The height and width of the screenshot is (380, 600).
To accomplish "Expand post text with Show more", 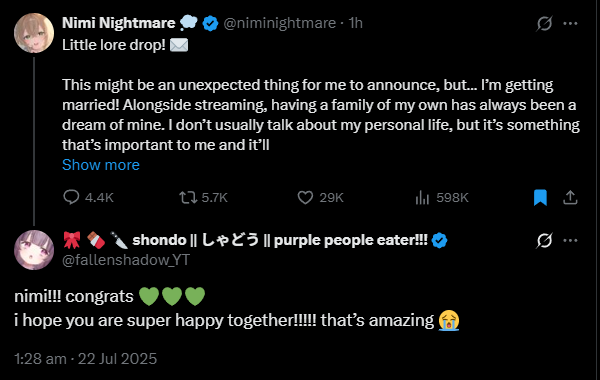I will pos(101,165).
